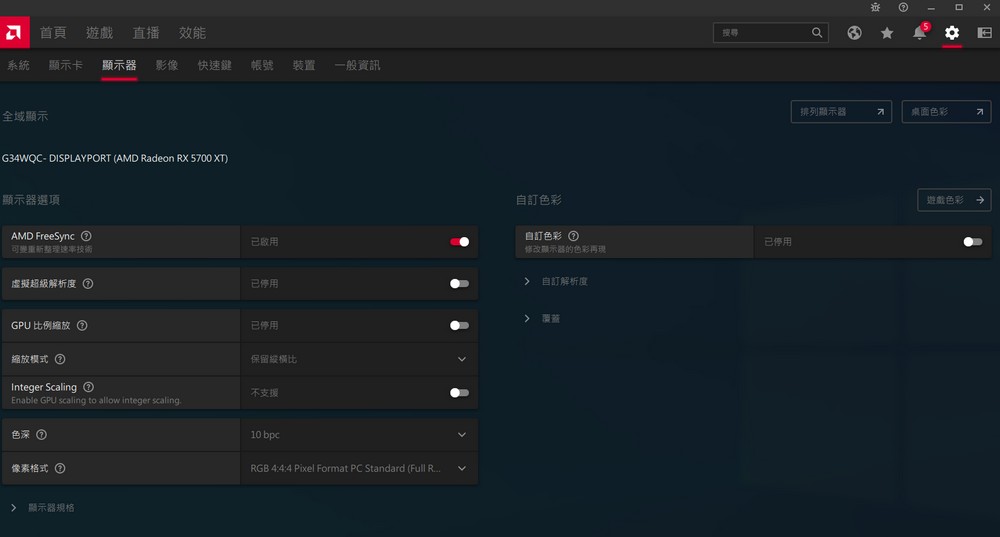
Task: Show help for 自訂色彩
Action: (x=573, y=236)
